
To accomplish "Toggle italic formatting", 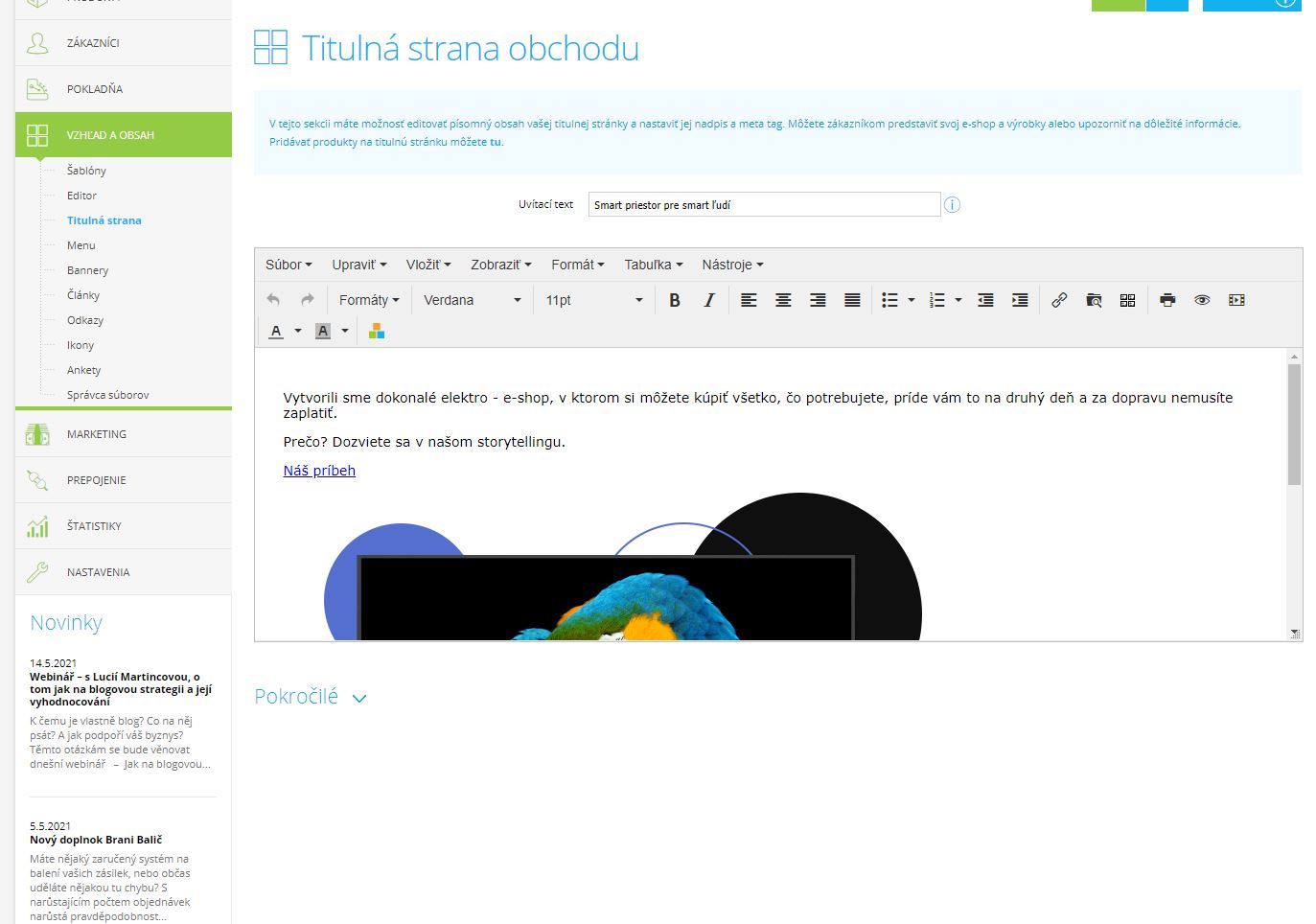I will coord(709,300).
